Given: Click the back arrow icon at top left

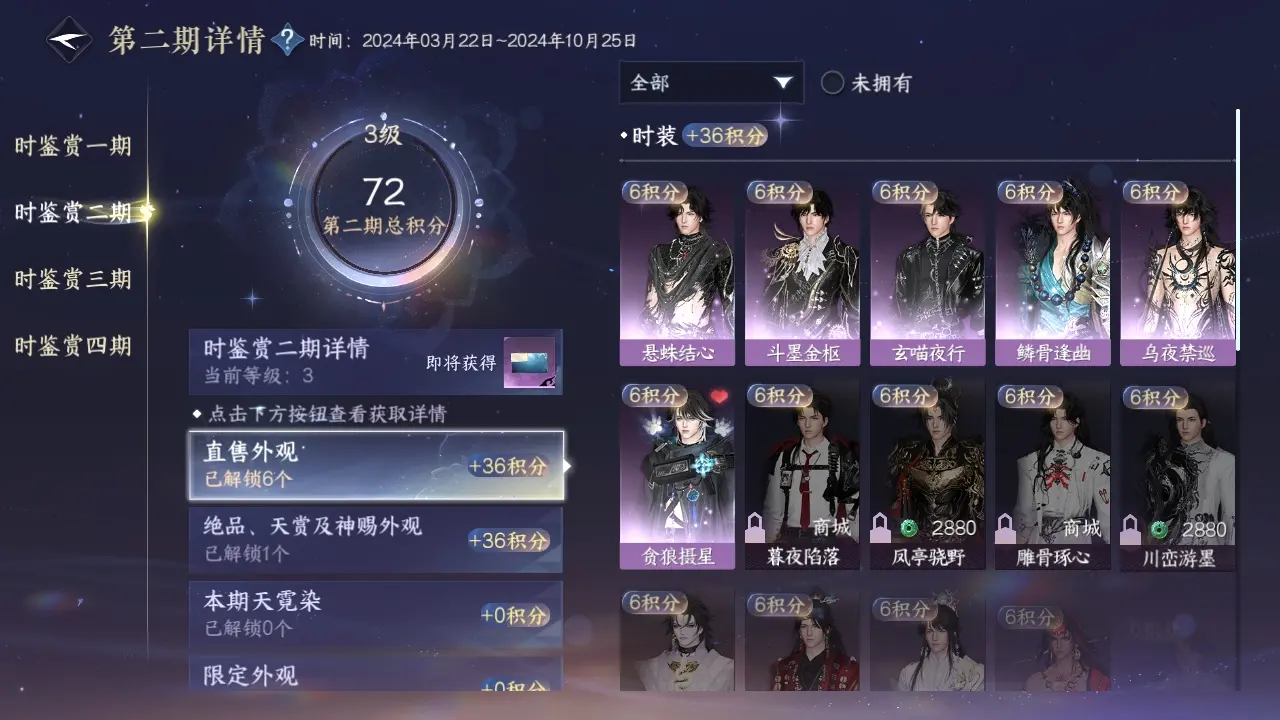Looking at the screenshot, I should [69, 41].
